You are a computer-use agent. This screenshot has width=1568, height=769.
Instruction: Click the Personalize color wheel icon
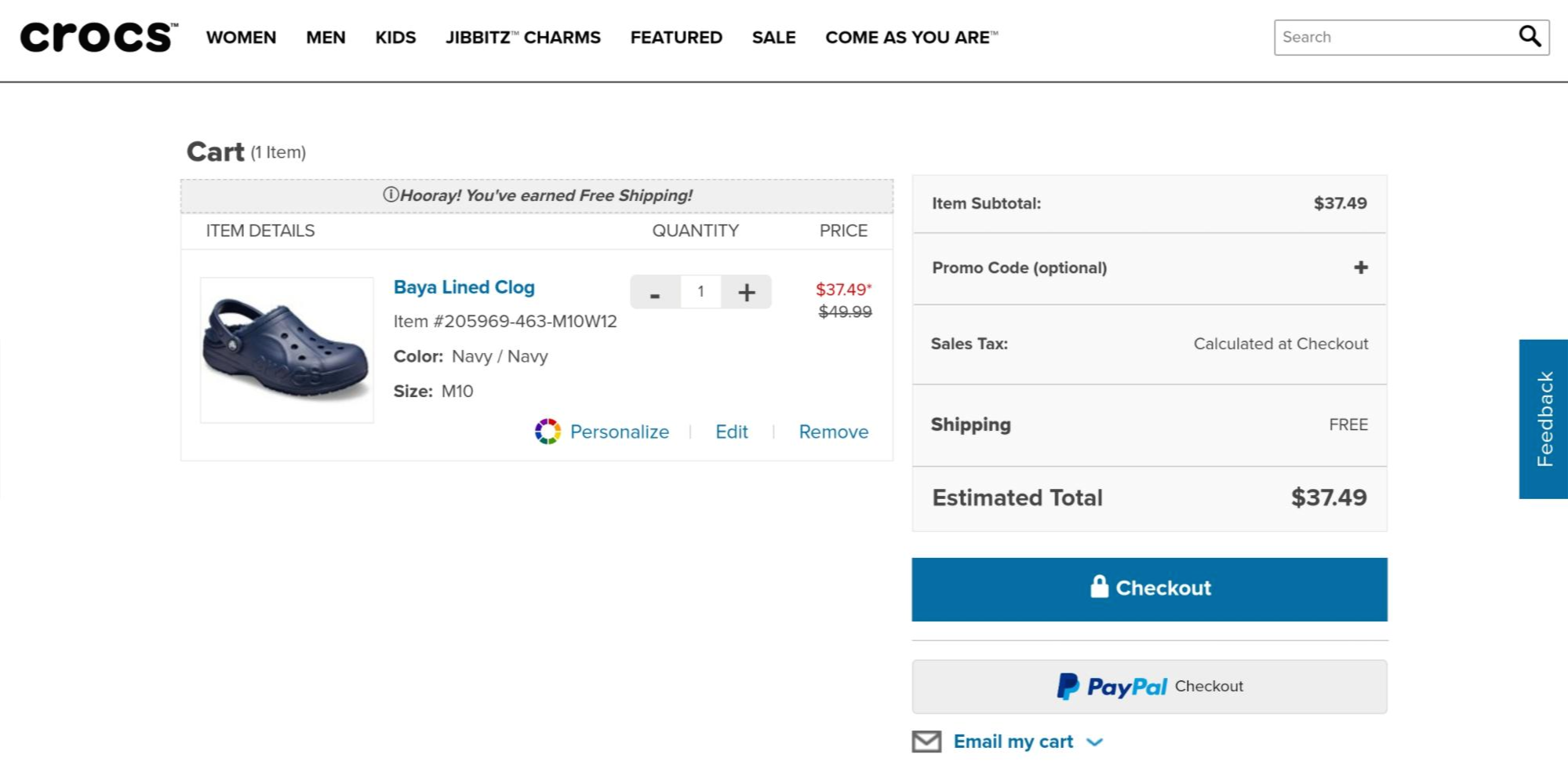[x=548, y=432]
